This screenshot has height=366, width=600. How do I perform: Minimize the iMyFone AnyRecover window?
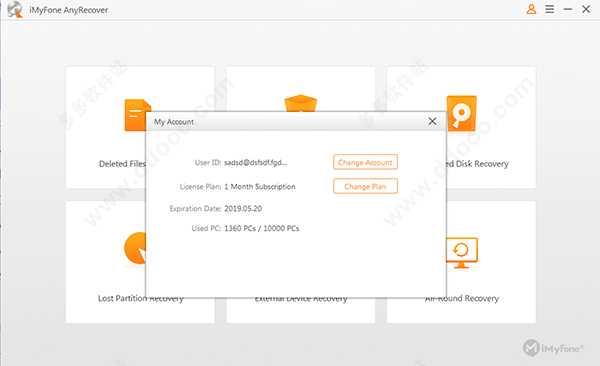(568, 9)
